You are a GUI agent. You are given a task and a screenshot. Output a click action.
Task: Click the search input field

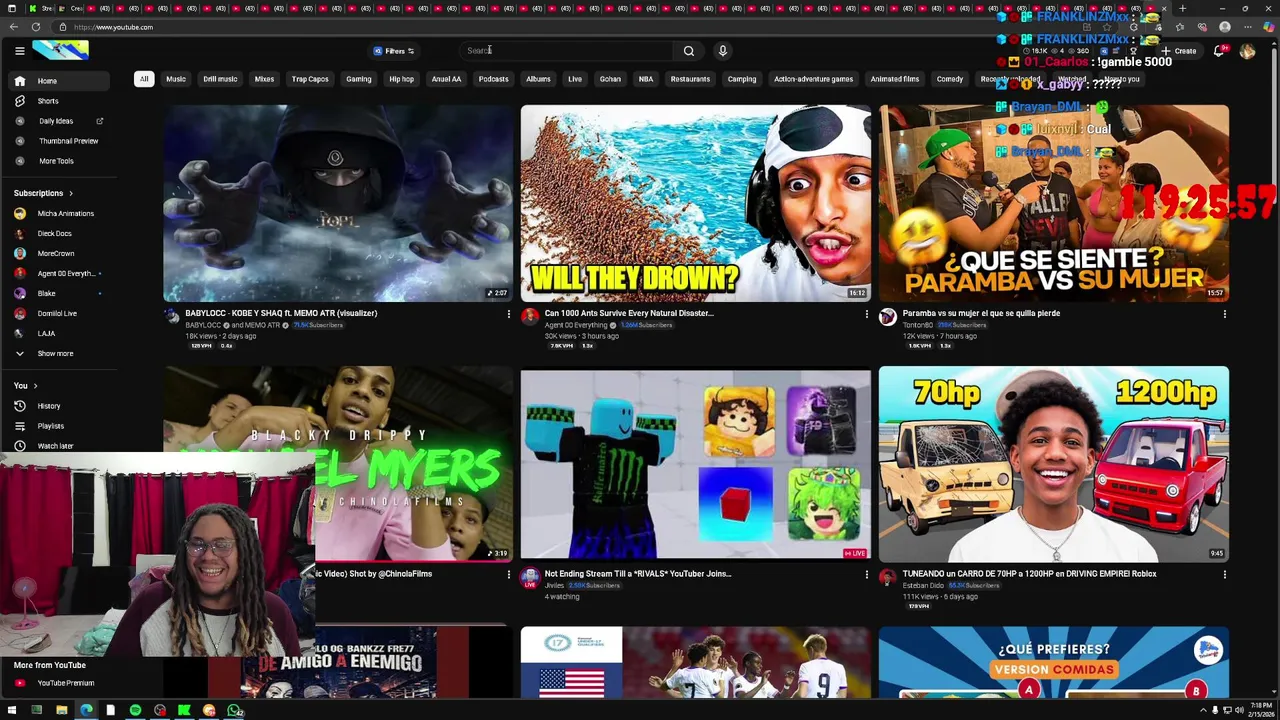pyautogui.click(x=568, y=51)
